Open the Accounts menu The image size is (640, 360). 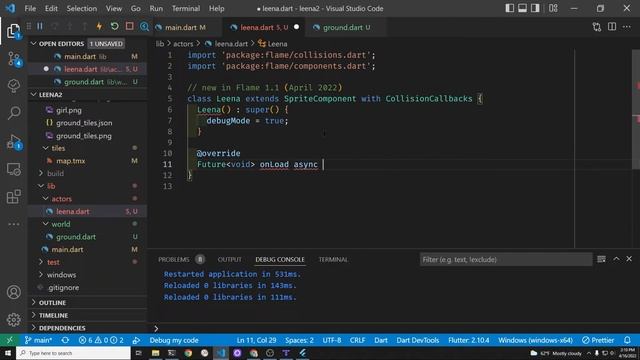pos(13,292)
